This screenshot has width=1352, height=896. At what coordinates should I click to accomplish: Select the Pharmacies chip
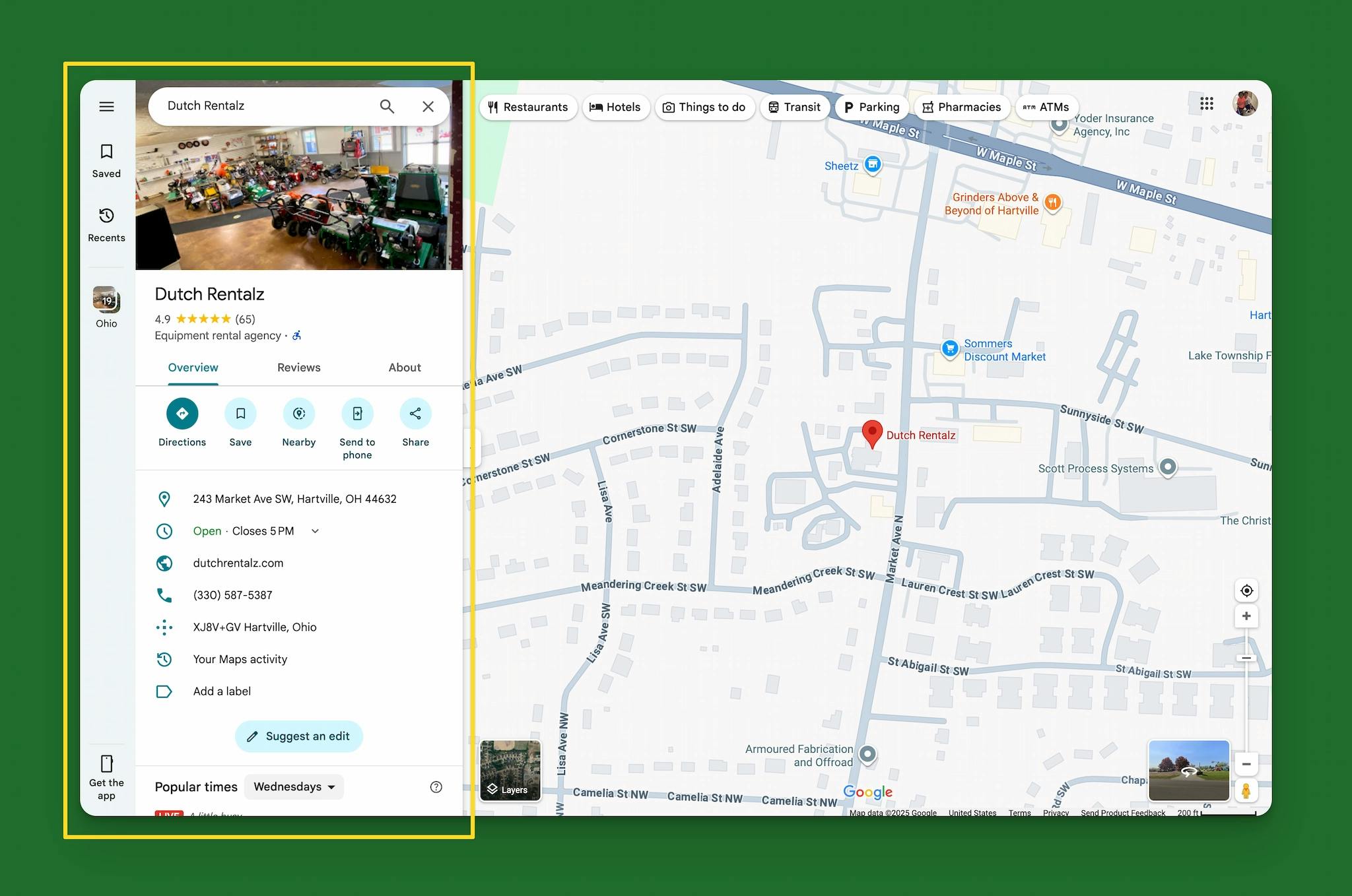[x=962, y=107]
